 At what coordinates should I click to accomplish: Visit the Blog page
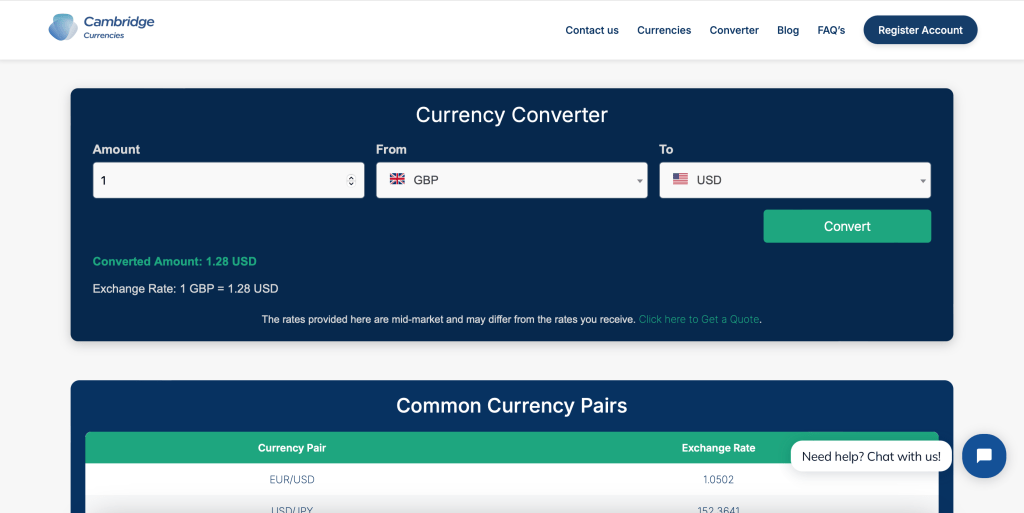coord(788,30)
